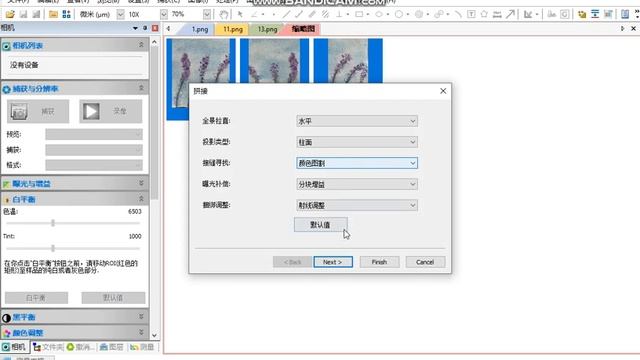Click the rightmost page icon in toolbar
Viewport: 640px width, 360px height.
coord(625,14)
